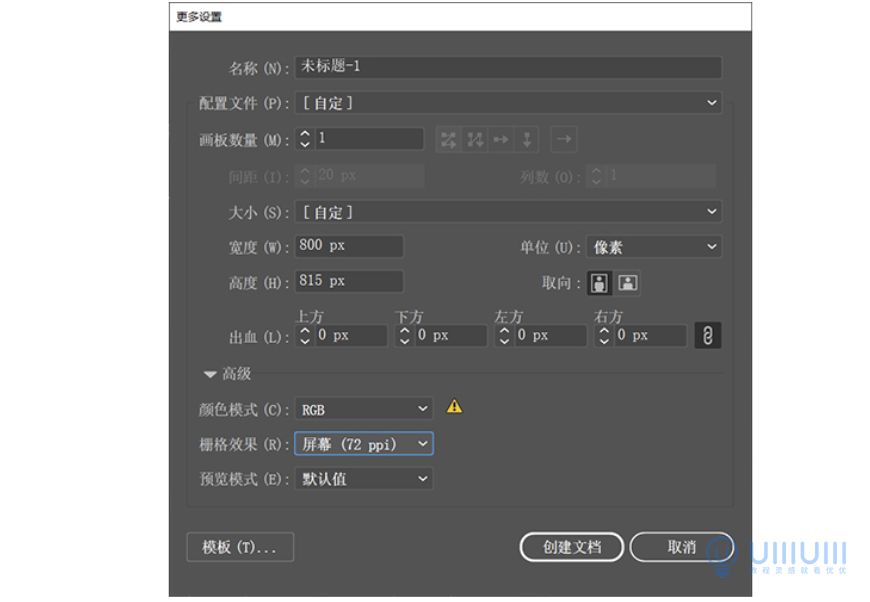Collapse the 高级 advanced section triangle
The width and height of the screenshot is (870, 602).
[210, 374]
